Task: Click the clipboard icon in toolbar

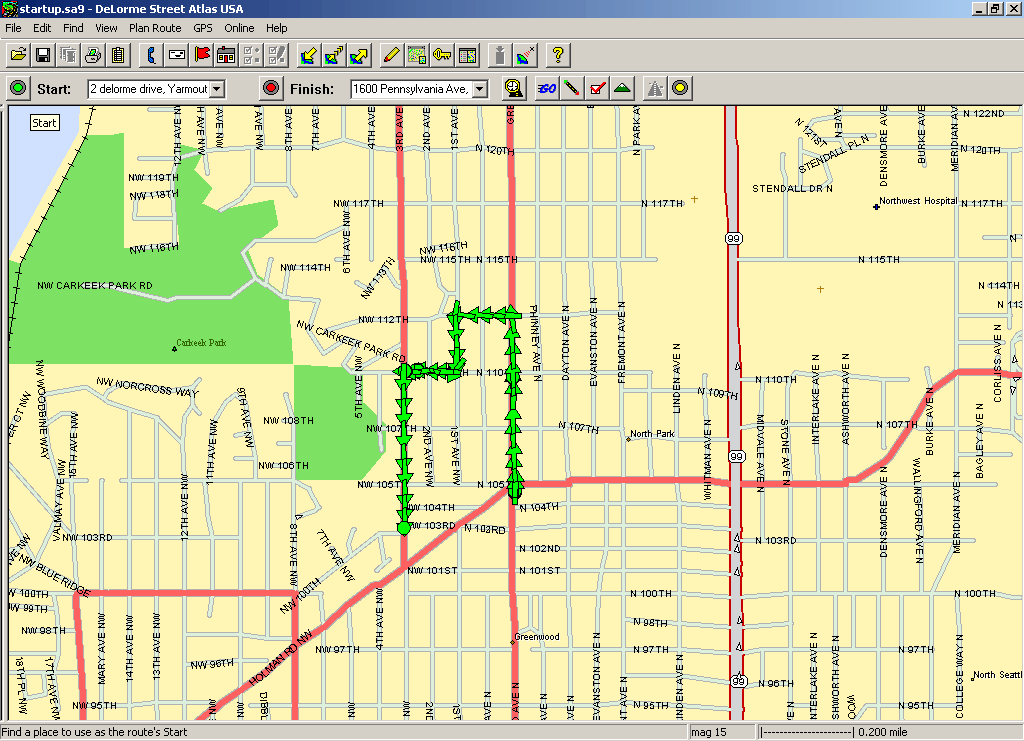Action: coord(118,55)
